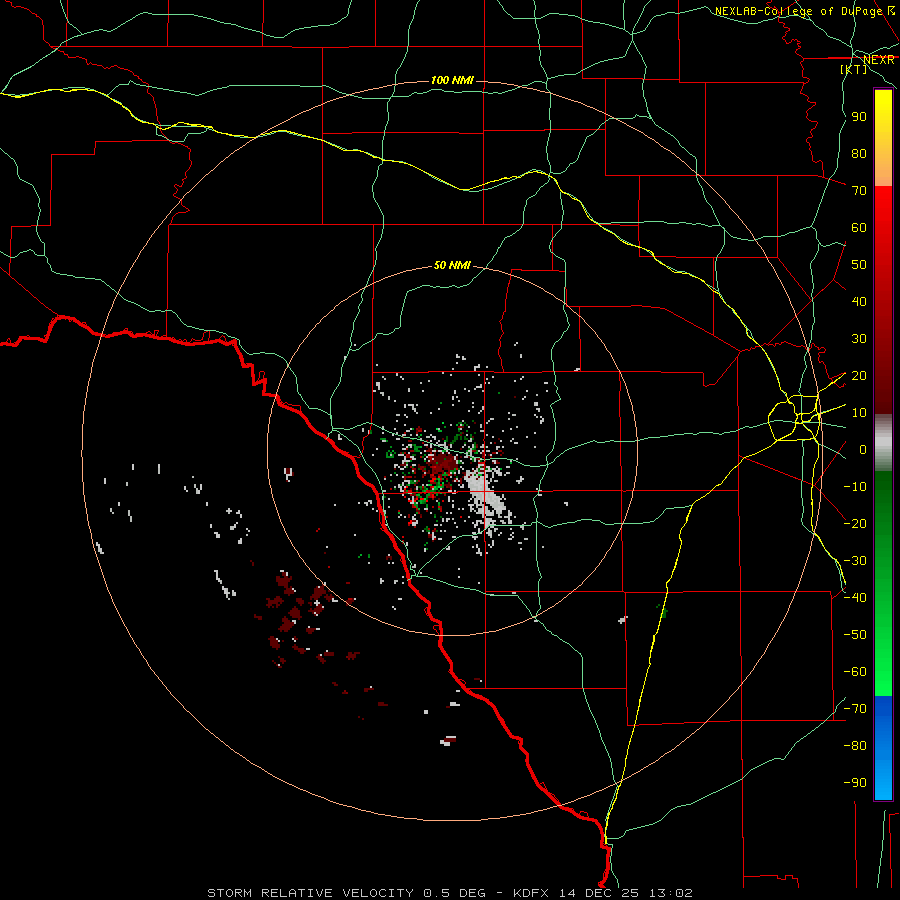Image resolution: width=900 pixels, height=900 pixels.
Task: Click the -60 value on the velocity scale
Action: tap(855, 672)
